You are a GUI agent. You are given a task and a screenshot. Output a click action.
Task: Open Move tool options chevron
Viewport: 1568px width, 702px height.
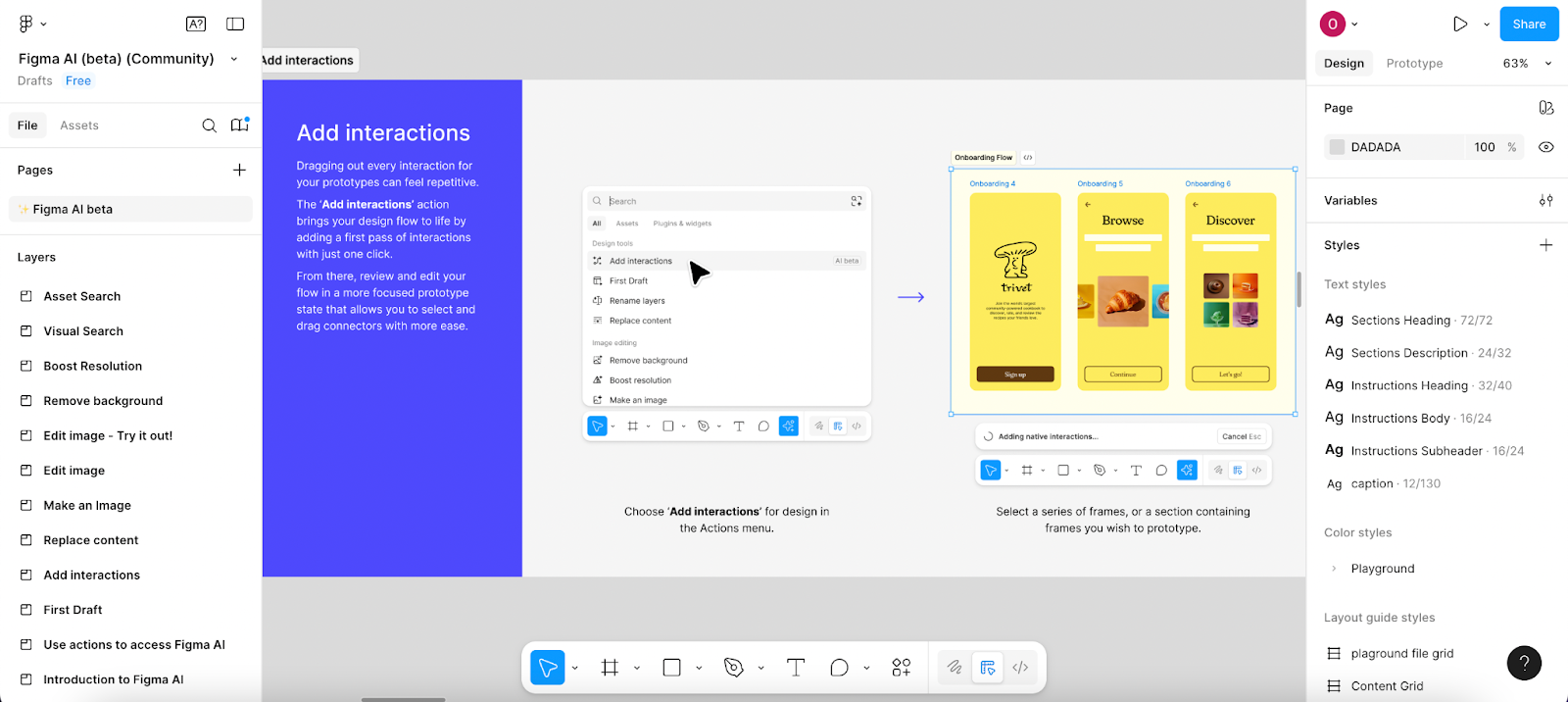574,669
